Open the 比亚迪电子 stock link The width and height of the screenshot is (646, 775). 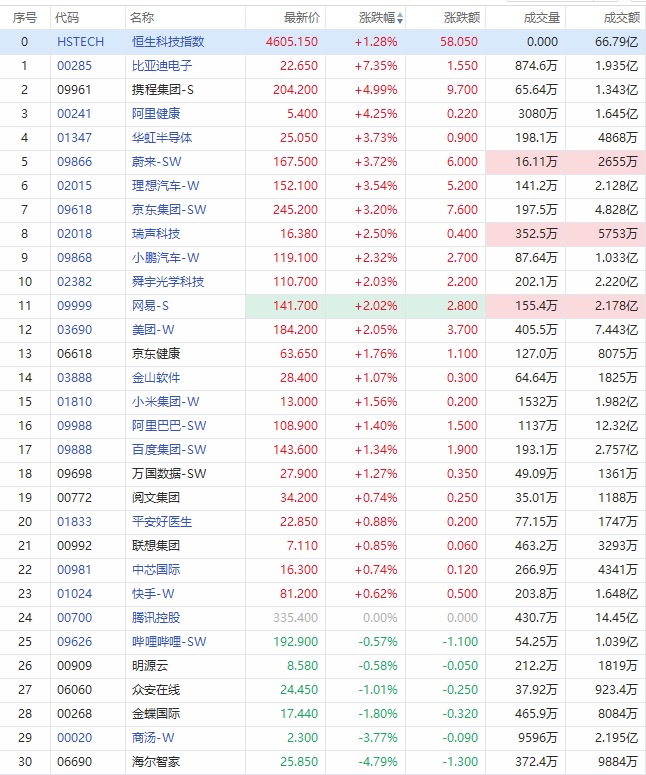(162, 66)
